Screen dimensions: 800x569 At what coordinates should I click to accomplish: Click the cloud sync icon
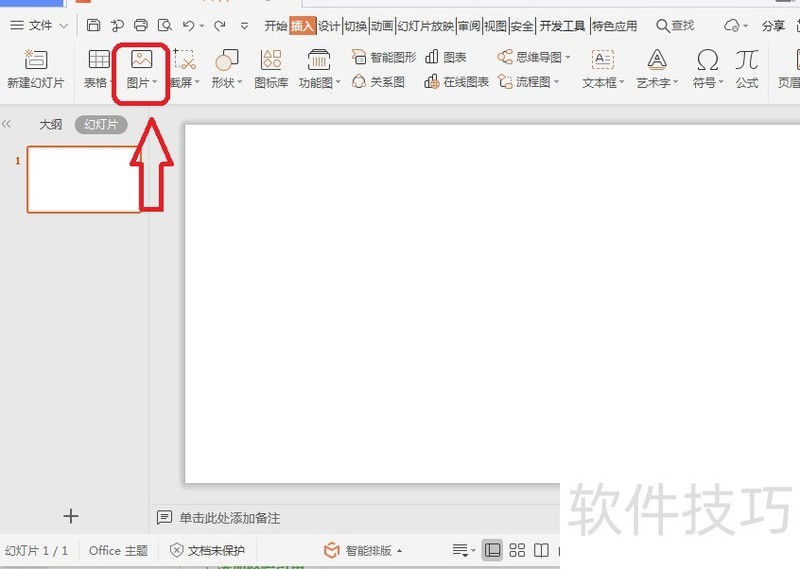pos(732,26)
